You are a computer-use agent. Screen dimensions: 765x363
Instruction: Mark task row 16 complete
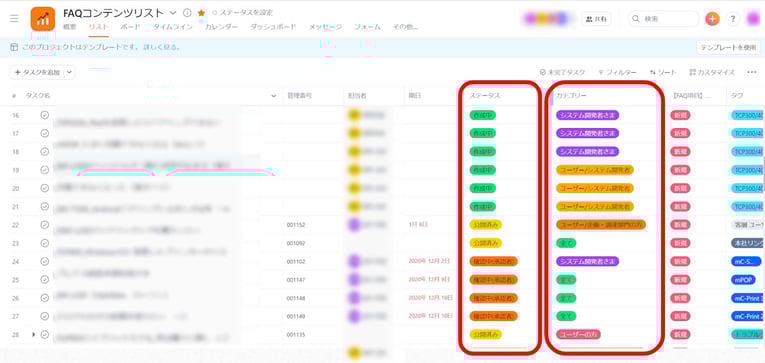[x=45, y=115]
